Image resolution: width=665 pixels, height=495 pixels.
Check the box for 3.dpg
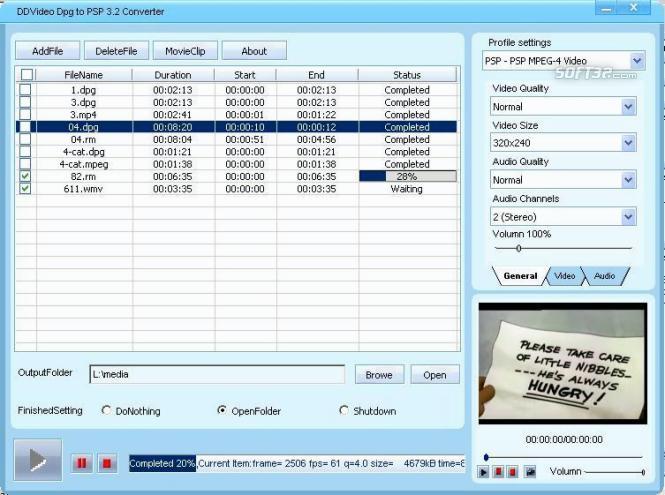[25, 102]
